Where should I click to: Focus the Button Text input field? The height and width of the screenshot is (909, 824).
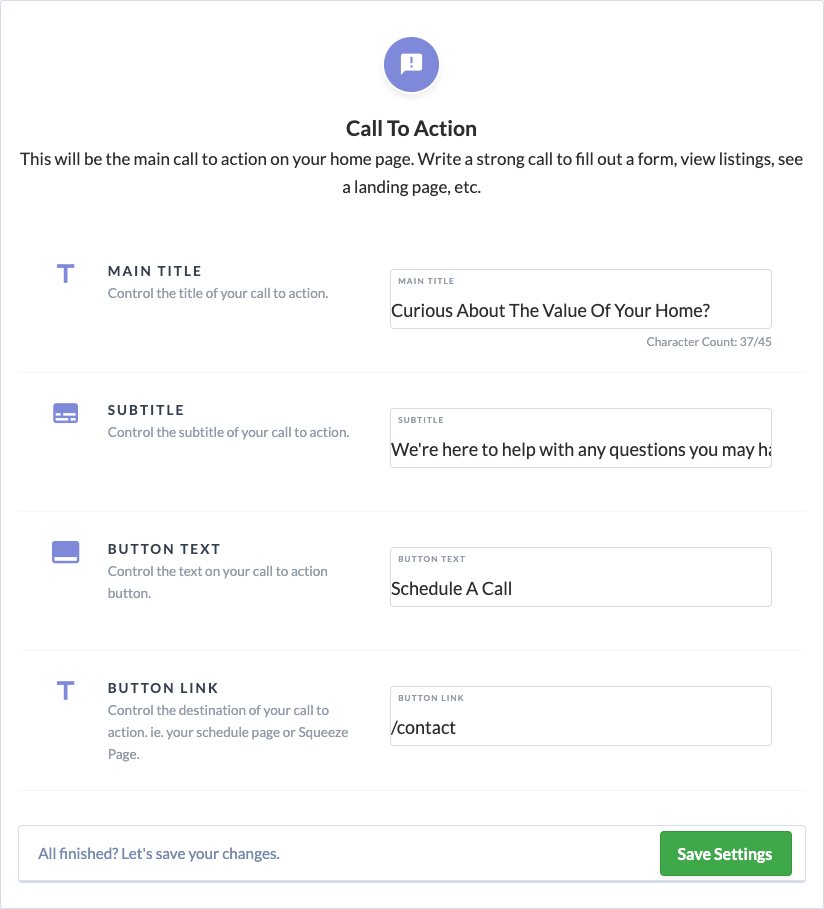tap(580, 577)
